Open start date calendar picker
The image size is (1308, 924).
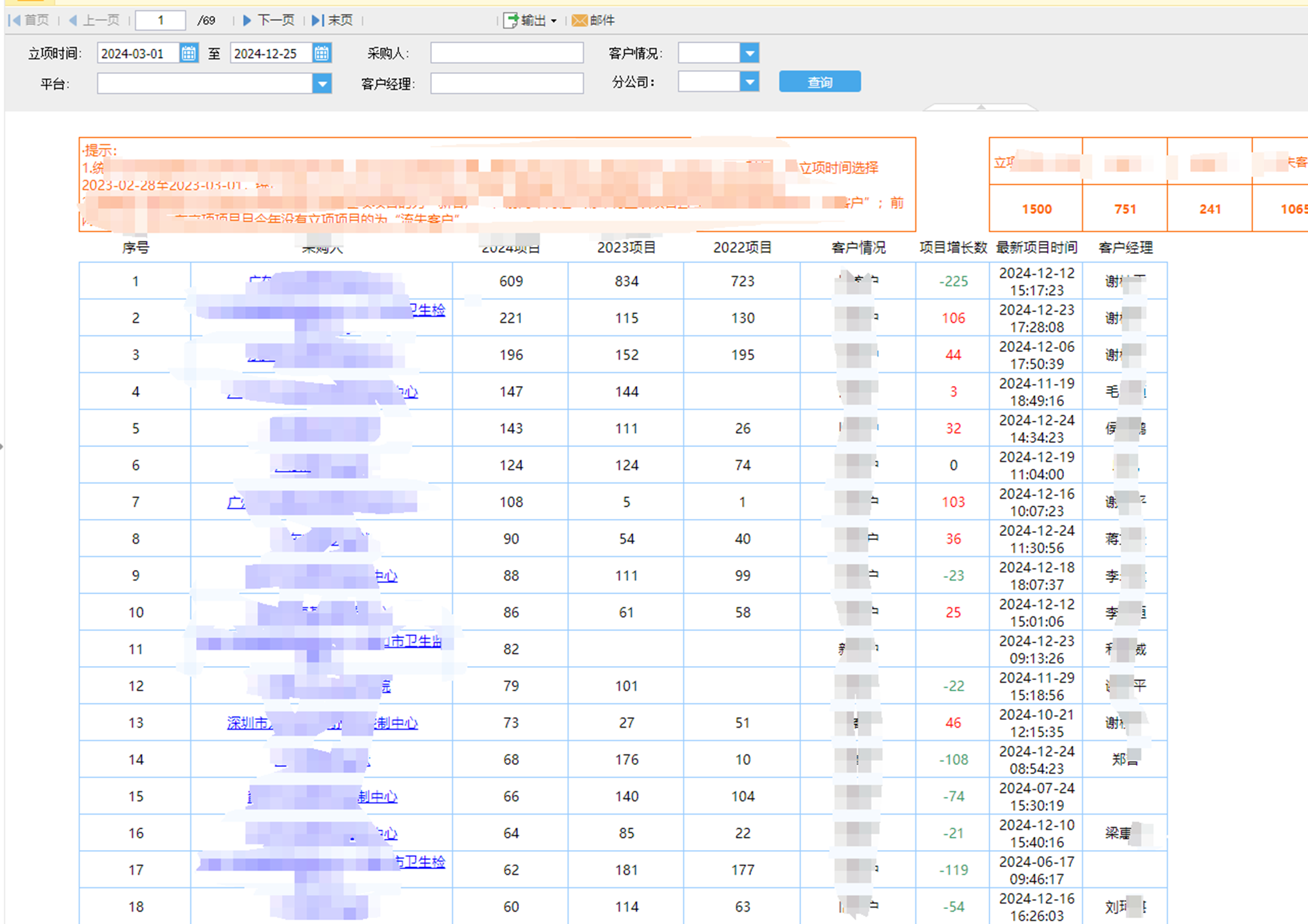[x=188, y=53]
